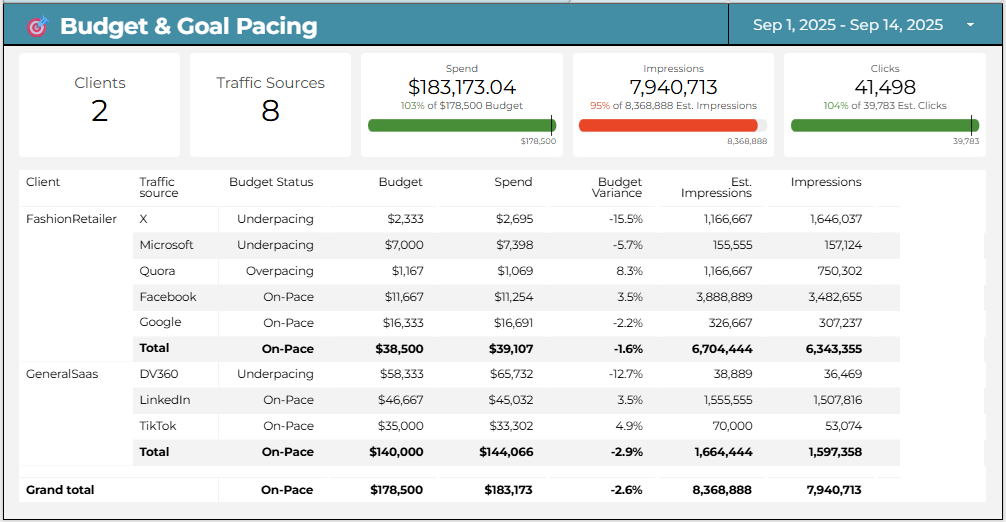Screen dimensions: 1006x522
Task: Click the 95% of 8,368,888 Est. Impressions text
Action: [x=673, y=106]
